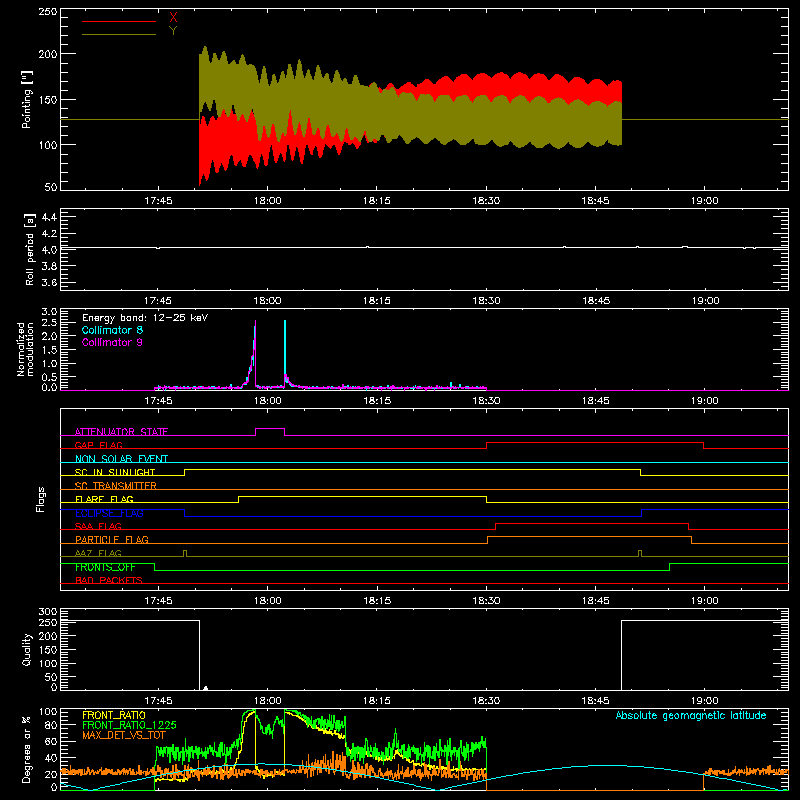This screenshot has width=800, height=800.
Task: Click the '3.0' tick on modulation axis
Action: point(49,312)
